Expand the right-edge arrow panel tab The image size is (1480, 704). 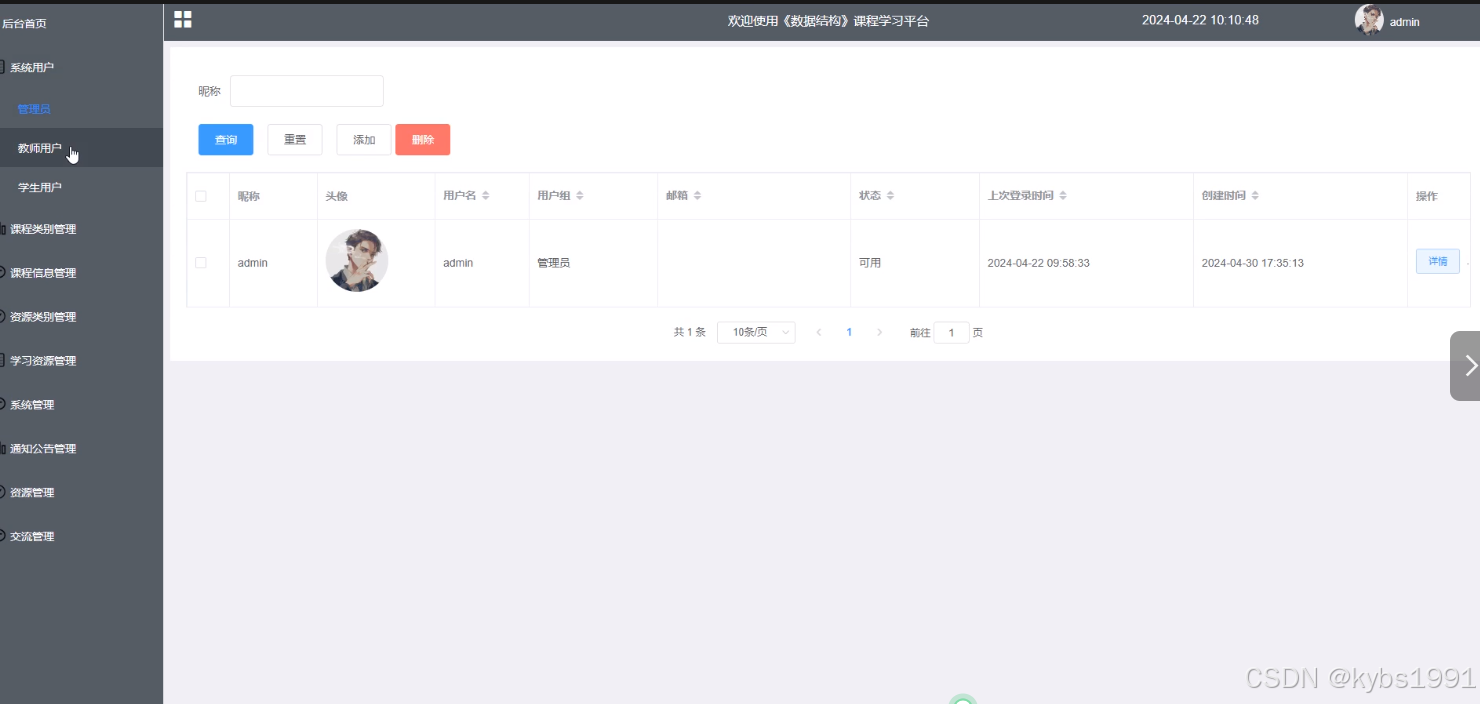(1466, 366)
